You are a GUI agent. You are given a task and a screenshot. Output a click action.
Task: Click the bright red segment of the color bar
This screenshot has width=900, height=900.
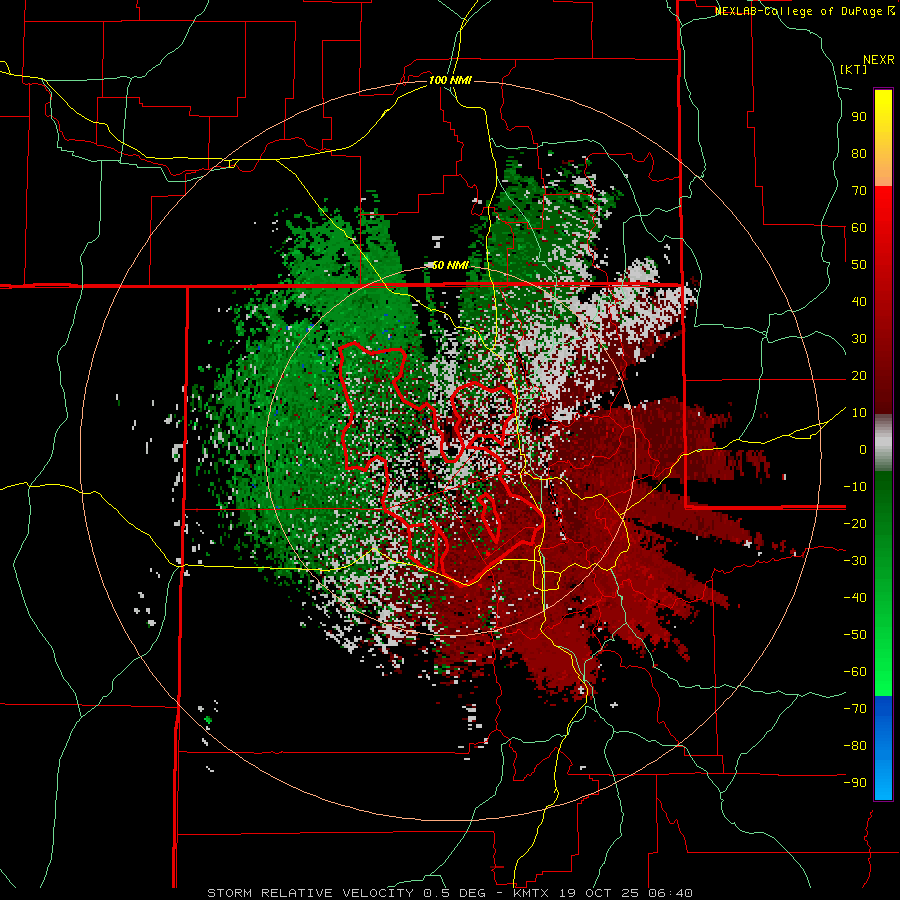(x=883, y=208)
